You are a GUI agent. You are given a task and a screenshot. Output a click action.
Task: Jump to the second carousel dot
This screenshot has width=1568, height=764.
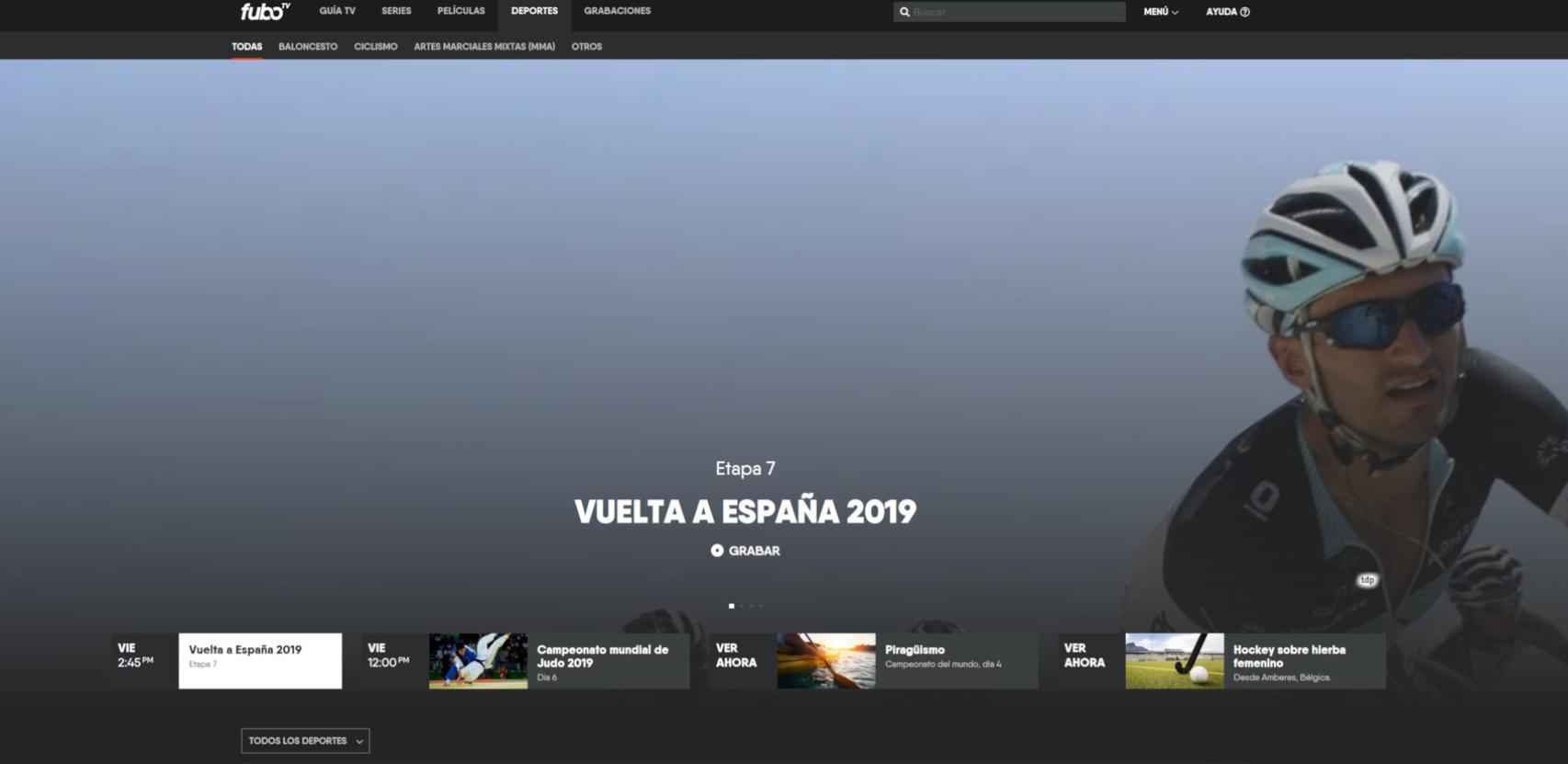(x=742, y=606)
